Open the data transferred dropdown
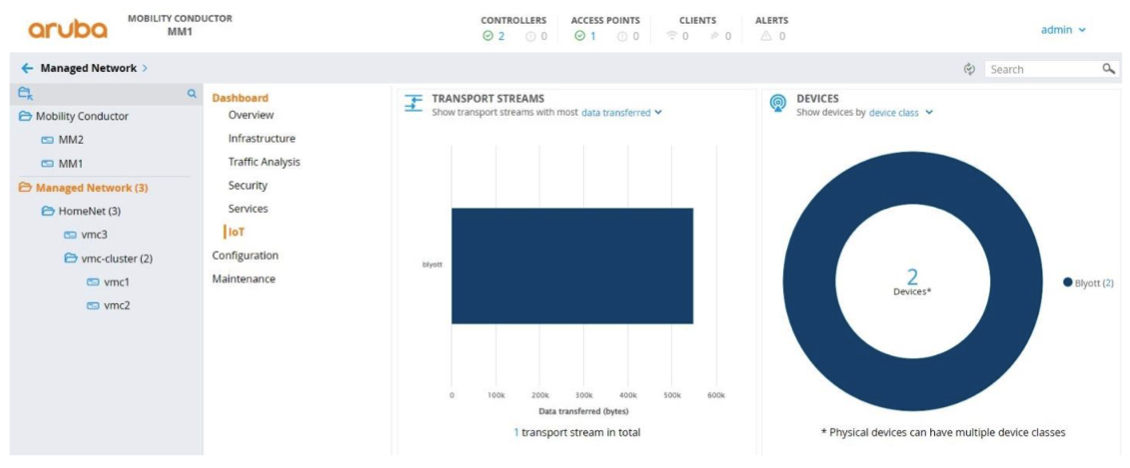Image resolution: width=1130 pixels, height=468 pixels. coord(621,113)
